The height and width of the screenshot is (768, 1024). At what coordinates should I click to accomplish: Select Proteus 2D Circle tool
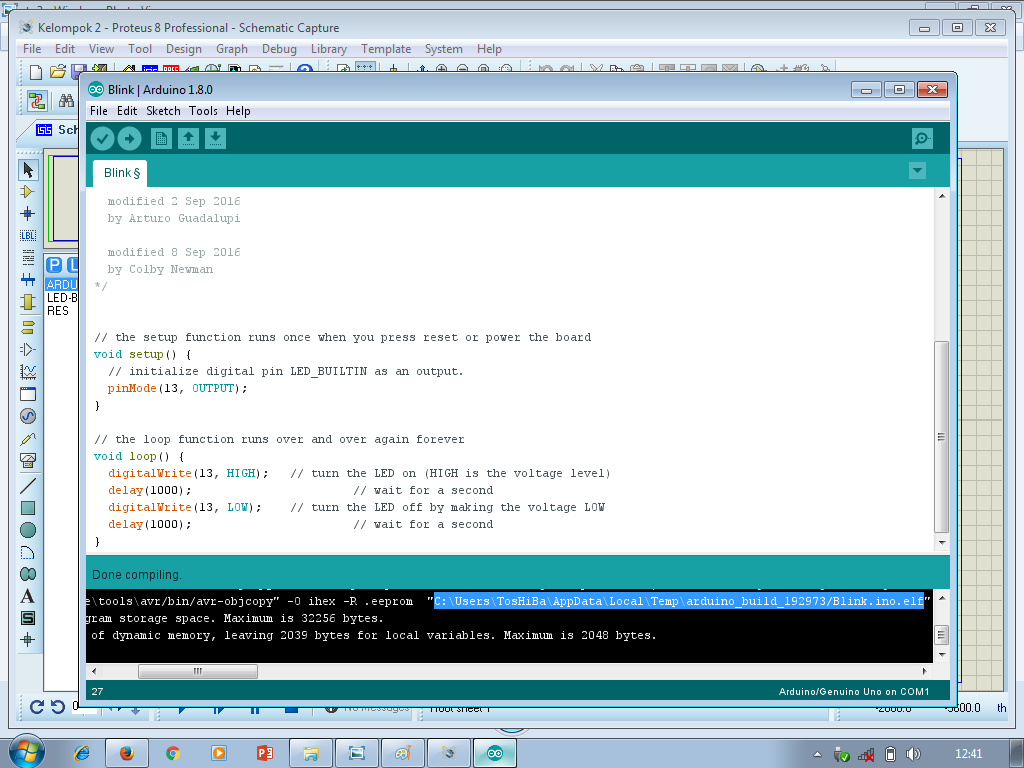(x=27, y=530)
